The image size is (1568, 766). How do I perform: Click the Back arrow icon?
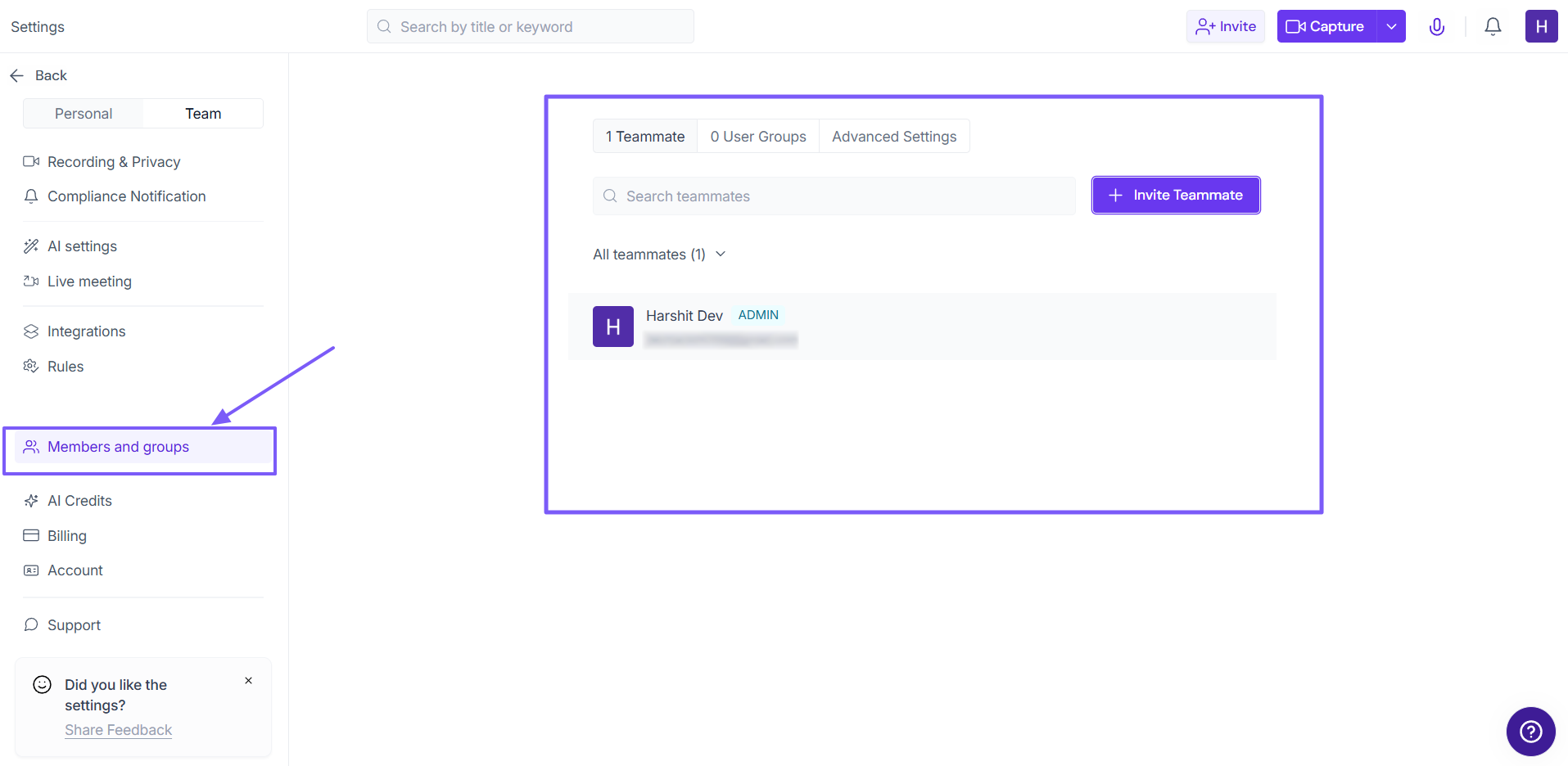tap(17, 75)
